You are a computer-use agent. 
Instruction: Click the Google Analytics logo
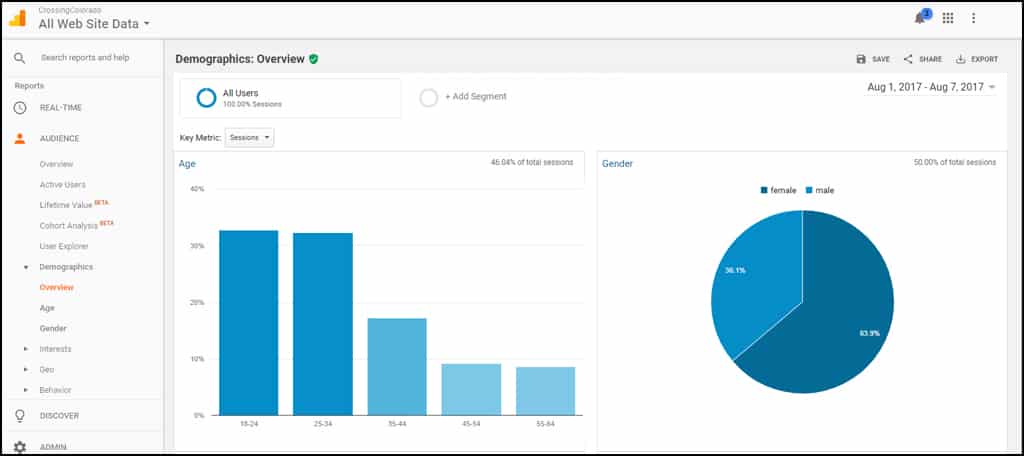tap(18, 17)
